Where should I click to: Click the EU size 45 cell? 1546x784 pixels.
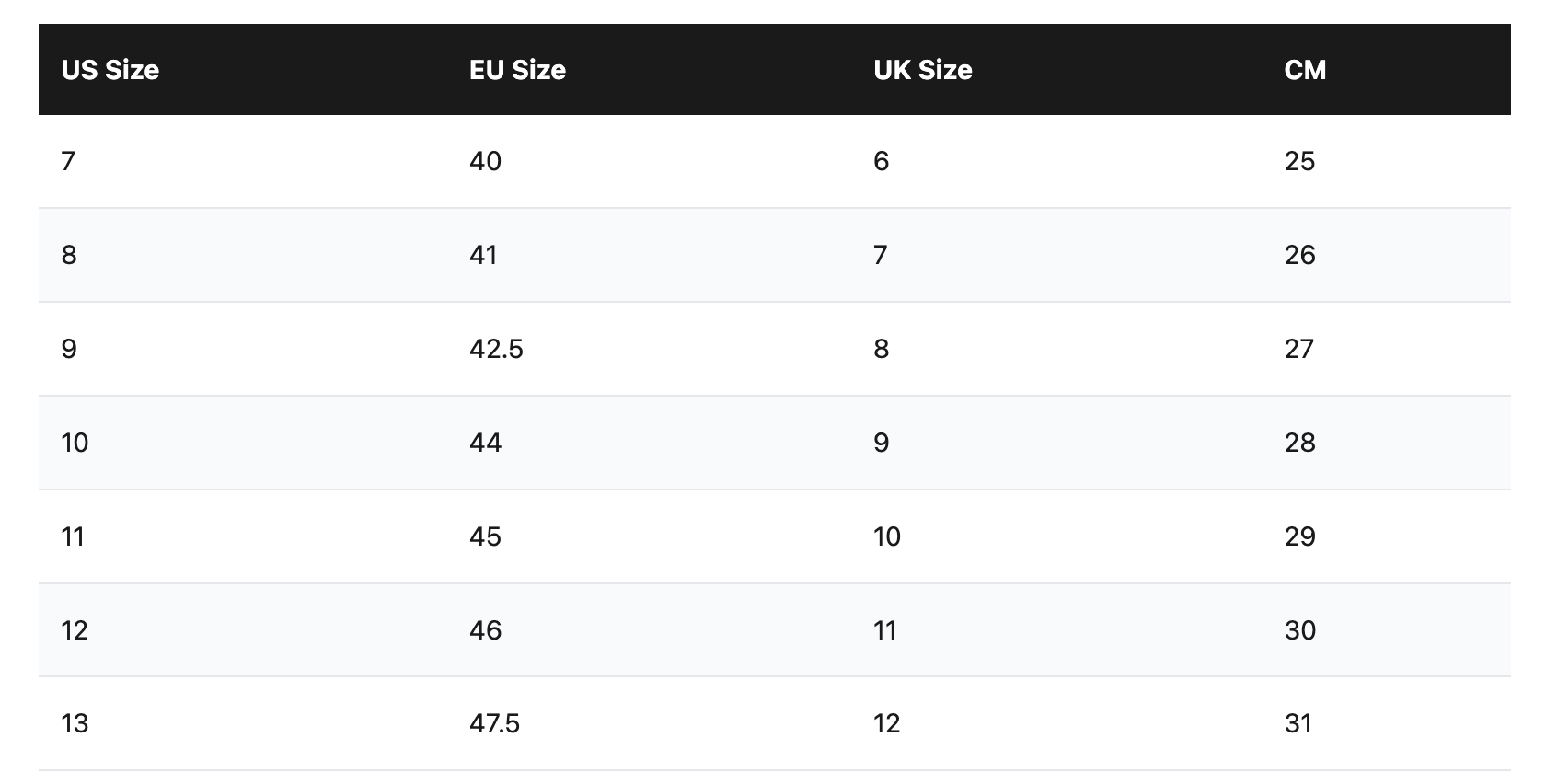coord(485,536)
